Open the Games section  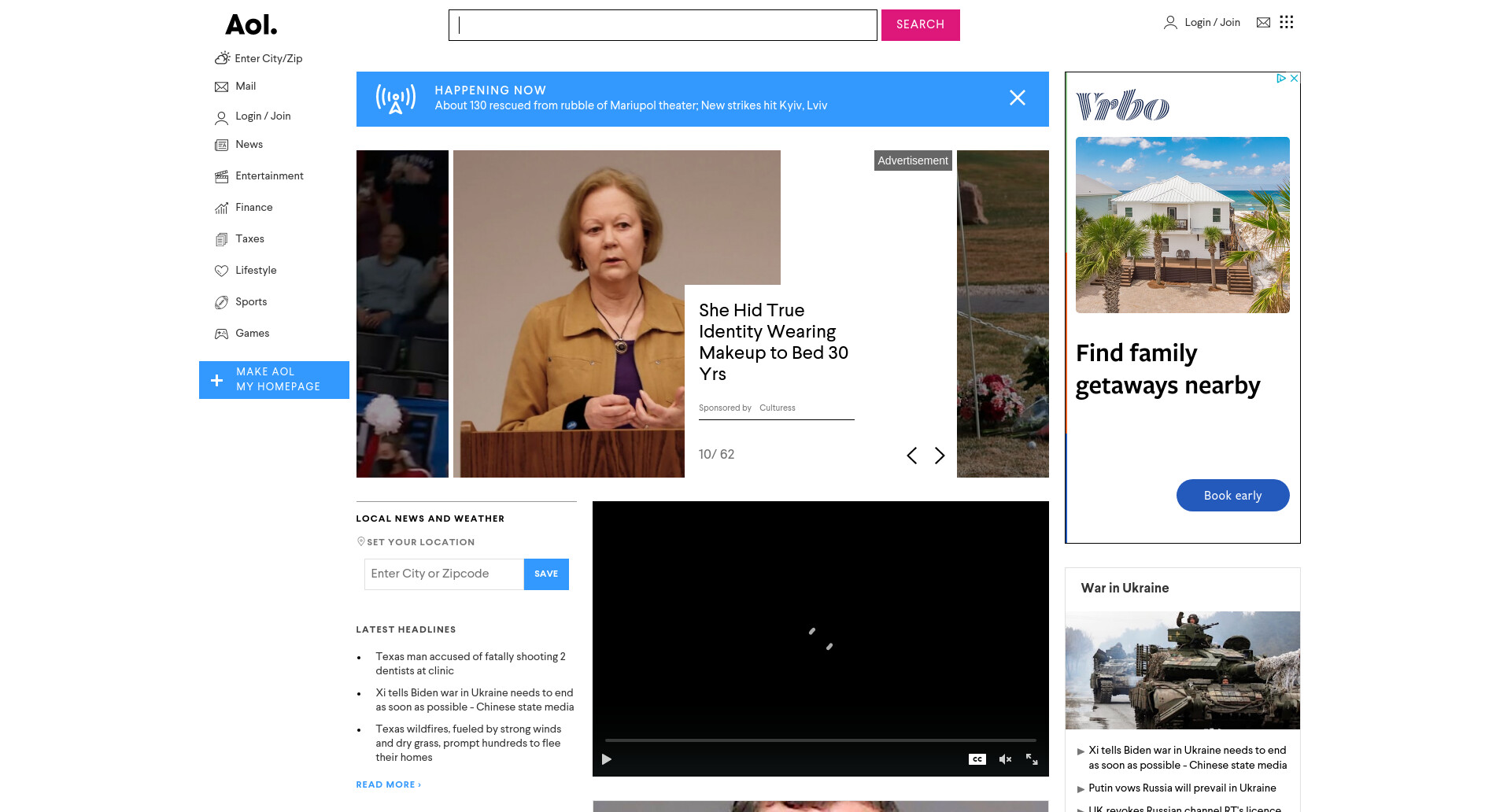coord(252,334)
